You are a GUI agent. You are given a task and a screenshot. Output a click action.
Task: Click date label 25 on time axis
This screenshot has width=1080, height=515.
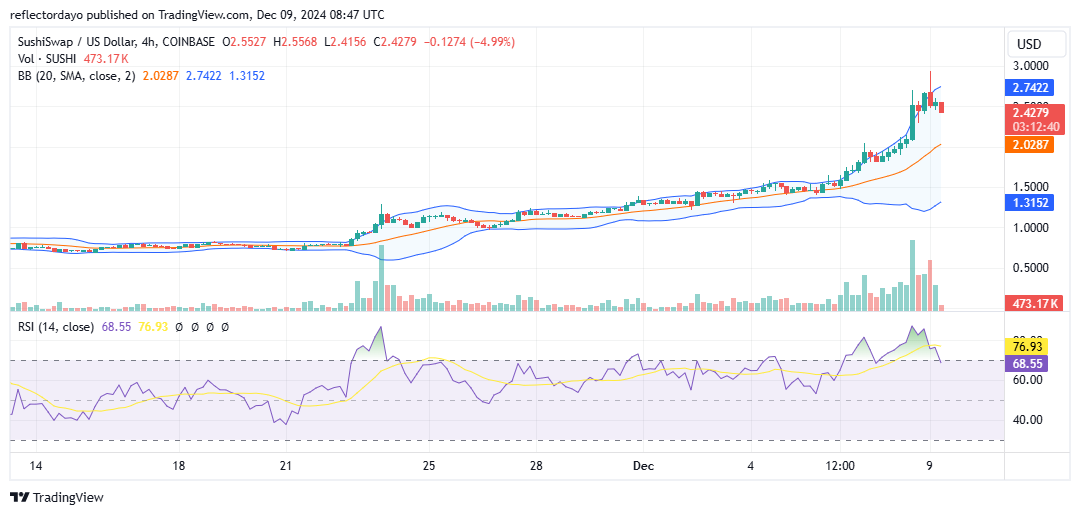(x=428, y=466)
